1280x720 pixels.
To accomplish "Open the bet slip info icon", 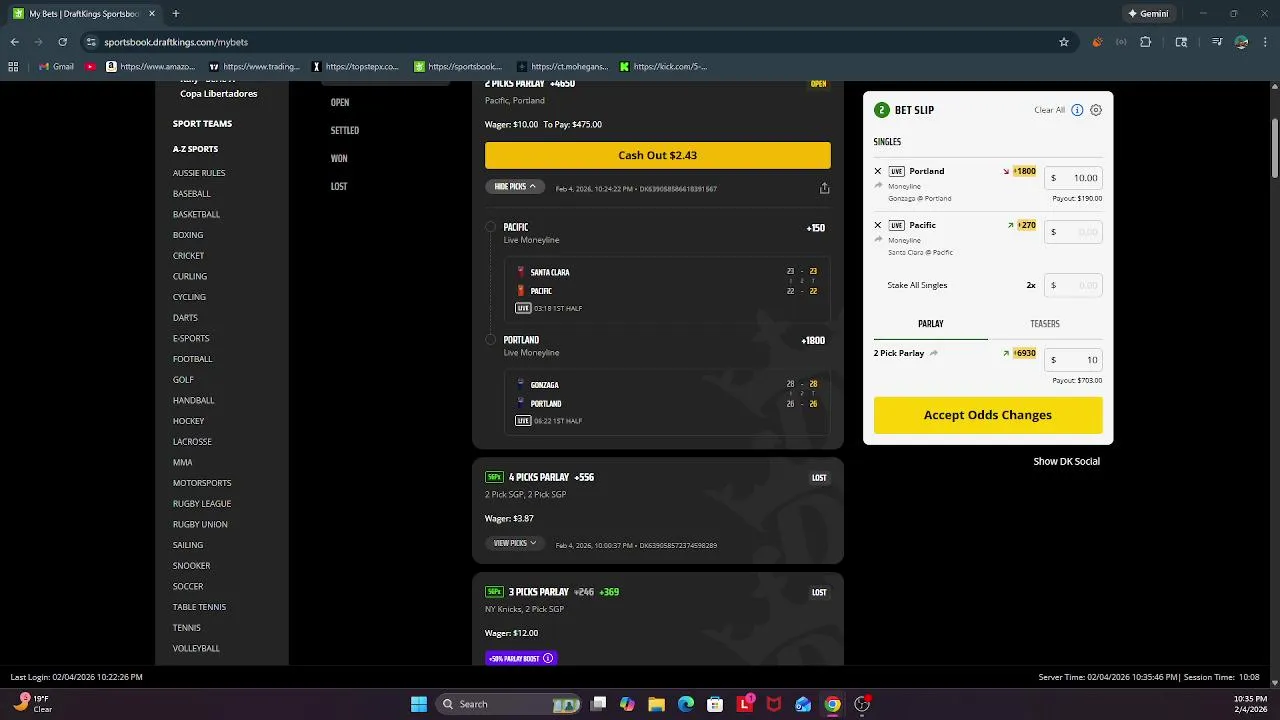I will pos(1077,110).
